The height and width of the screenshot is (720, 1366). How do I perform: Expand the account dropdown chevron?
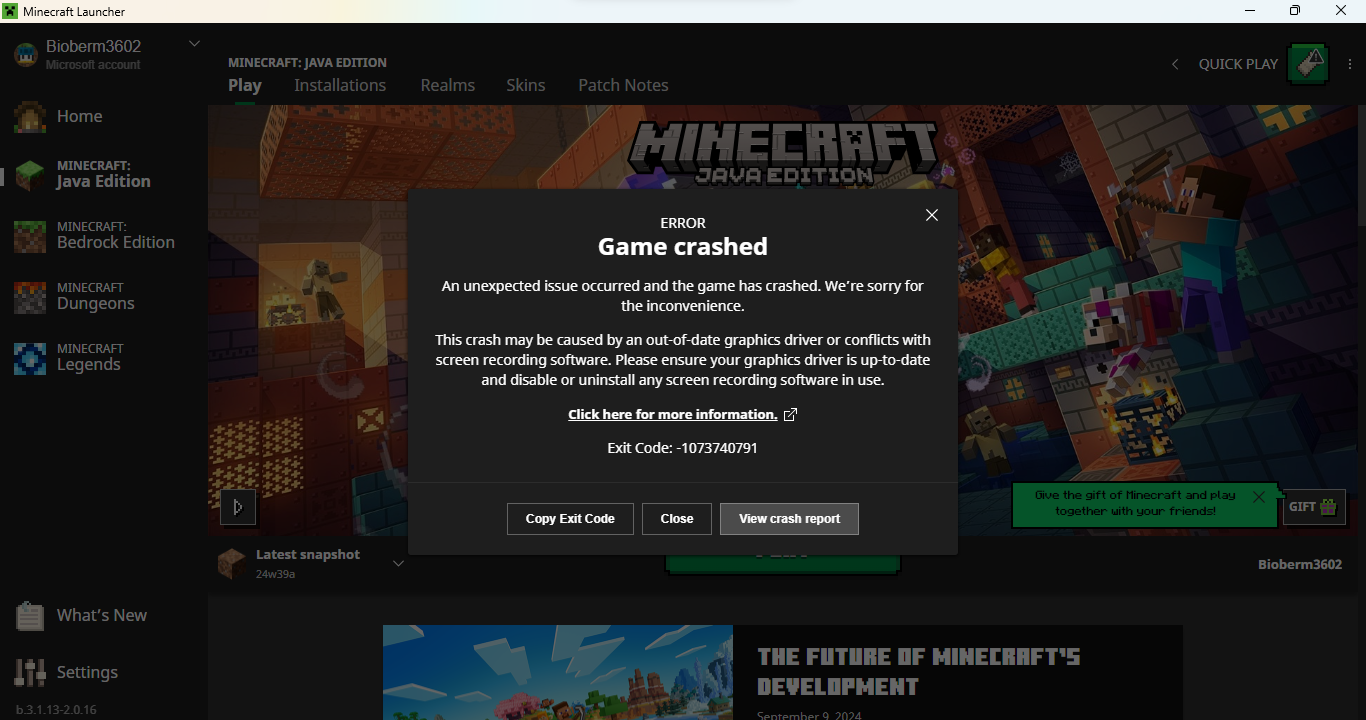194,44
